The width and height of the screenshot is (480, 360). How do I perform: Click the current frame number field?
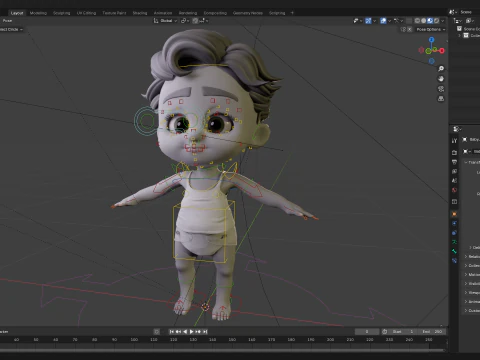pyautogui.click(x=367, y=332)
